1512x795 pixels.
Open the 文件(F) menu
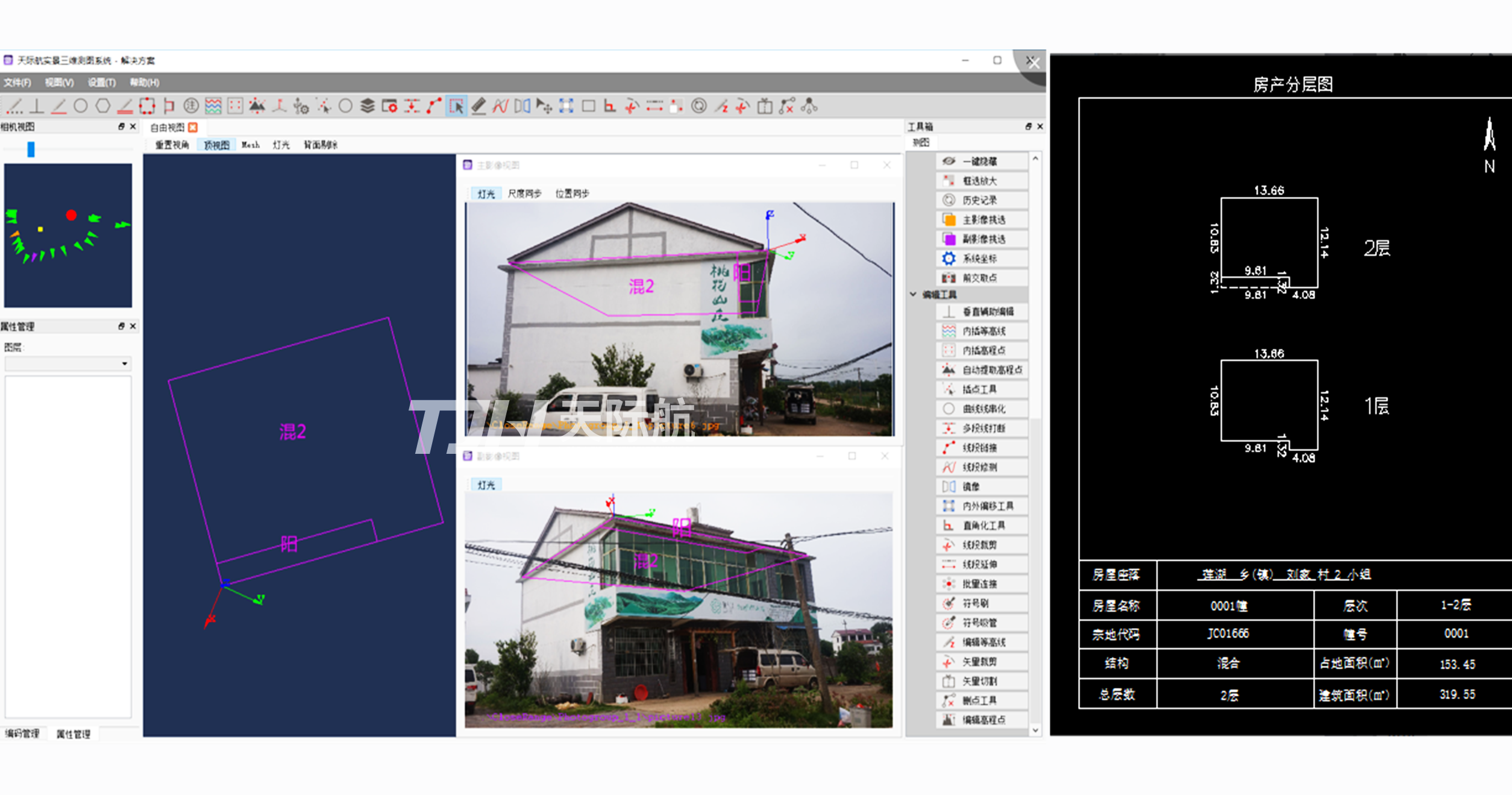click(x=17, y=83)
